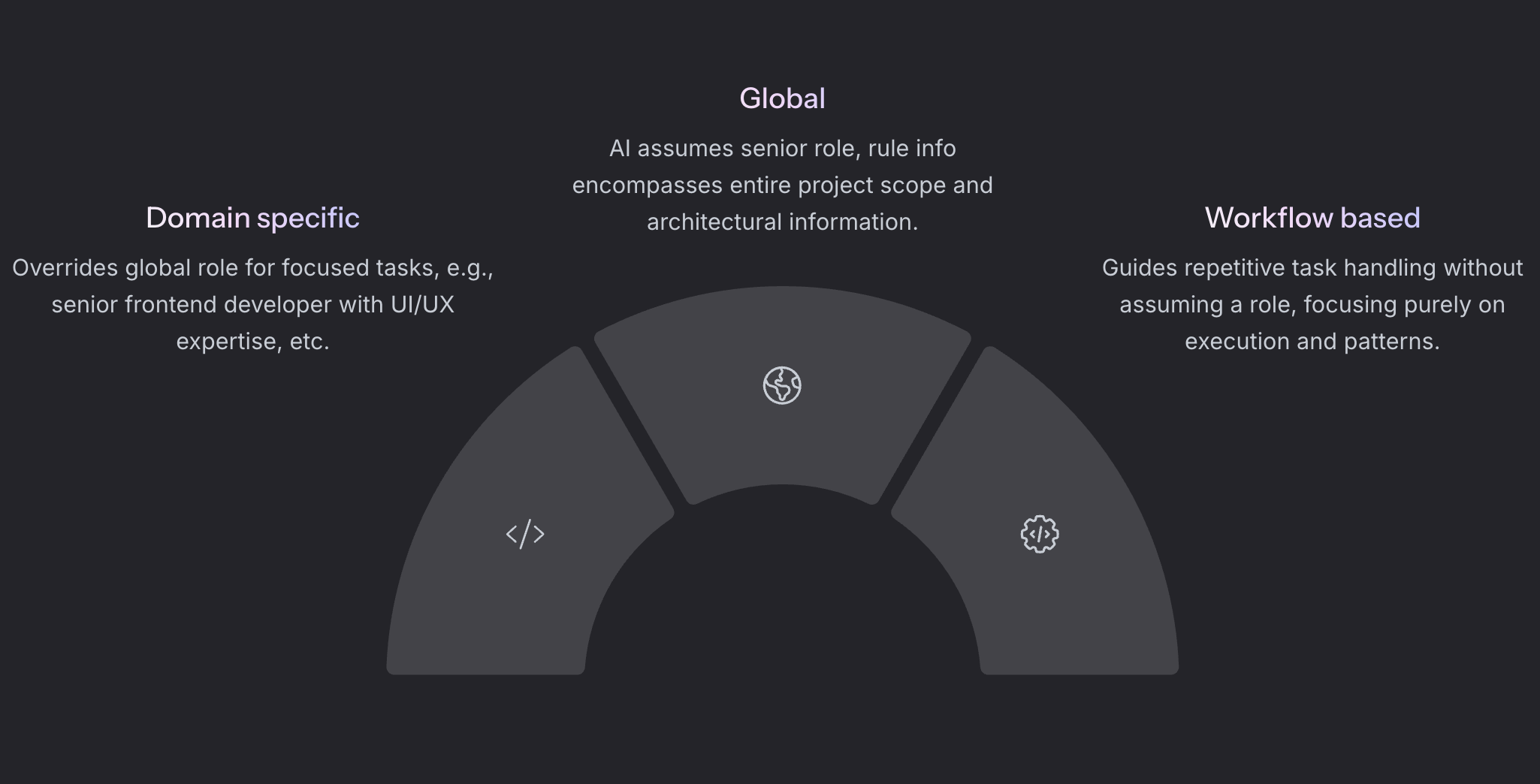Select the Global heading
1540x784 pixels.
782,98
